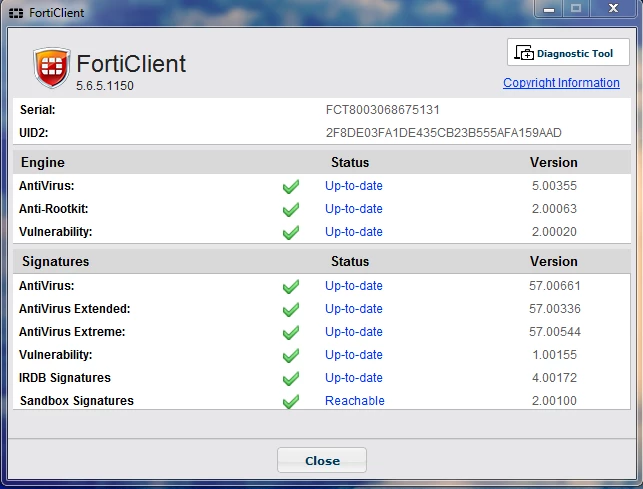
Task: Click the Anti-Rootkit: engine label
Action: [53, 209]
